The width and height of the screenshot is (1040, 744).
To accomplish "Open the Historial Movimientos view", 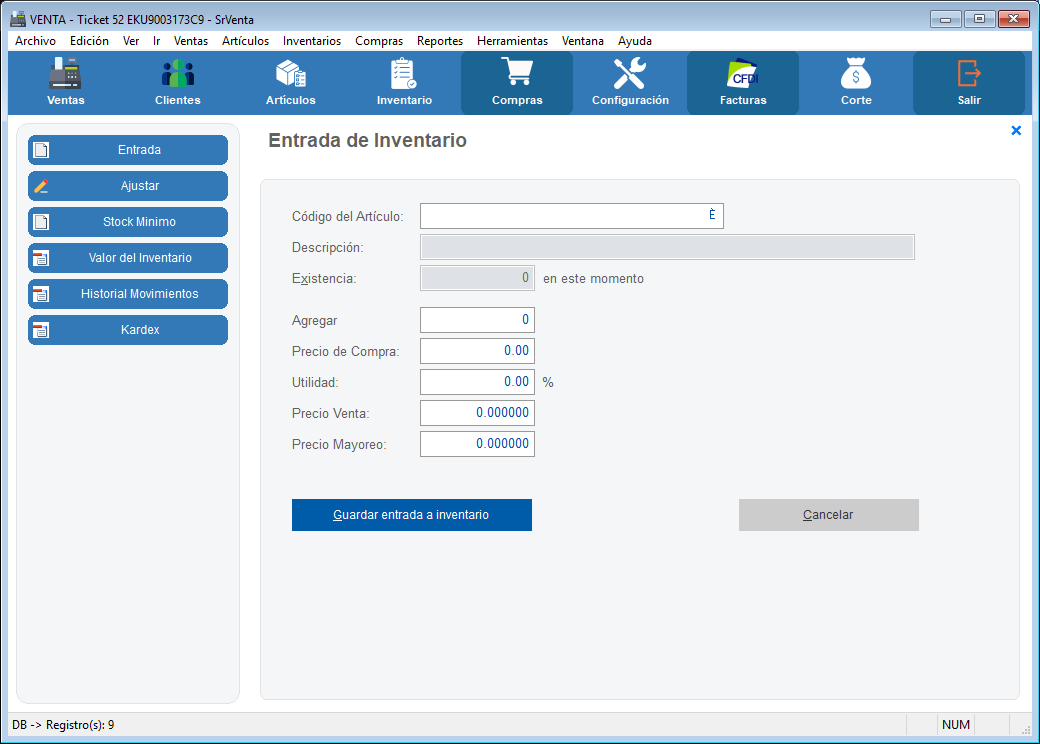I will click(127, 293).
